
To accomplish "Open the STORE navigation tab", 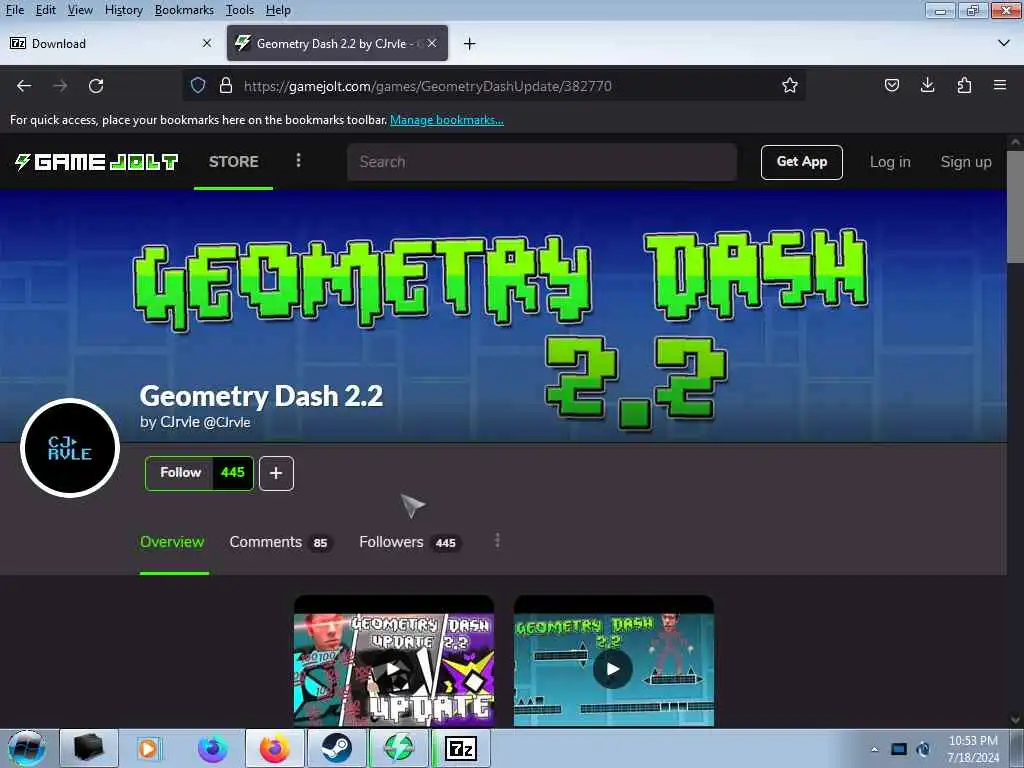I will [x=233, y=161].
